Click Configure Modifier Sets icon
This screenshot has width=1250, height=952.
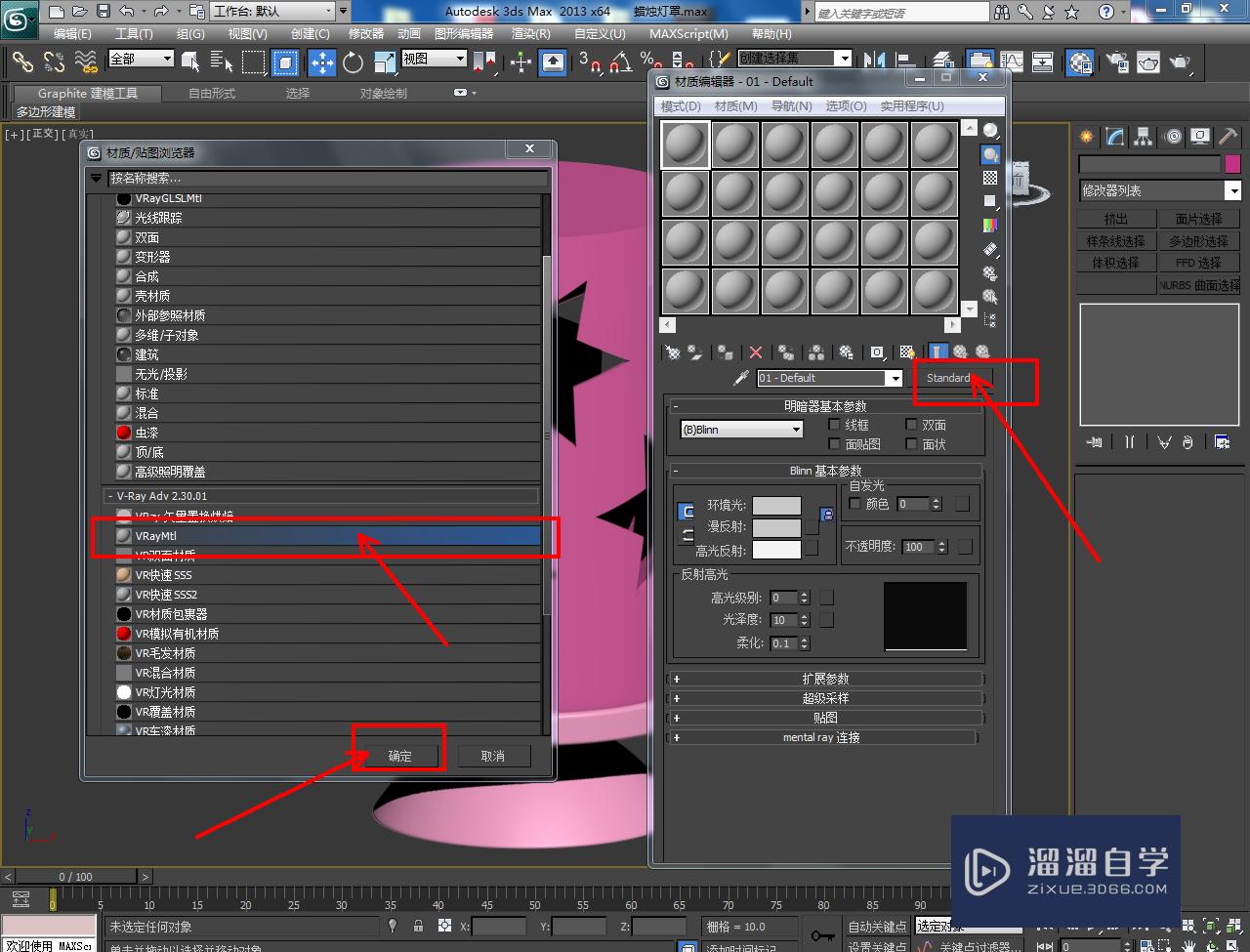click(1222, 442)
